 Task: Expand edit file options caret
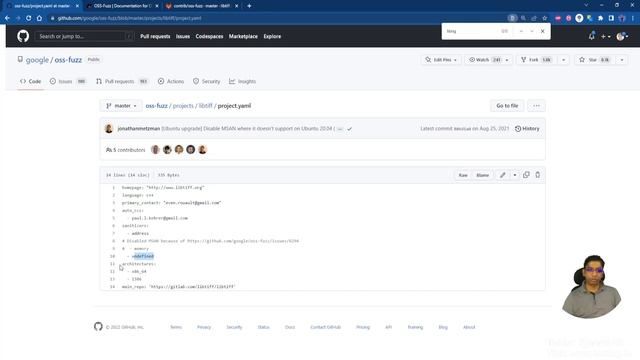point(515,175)
